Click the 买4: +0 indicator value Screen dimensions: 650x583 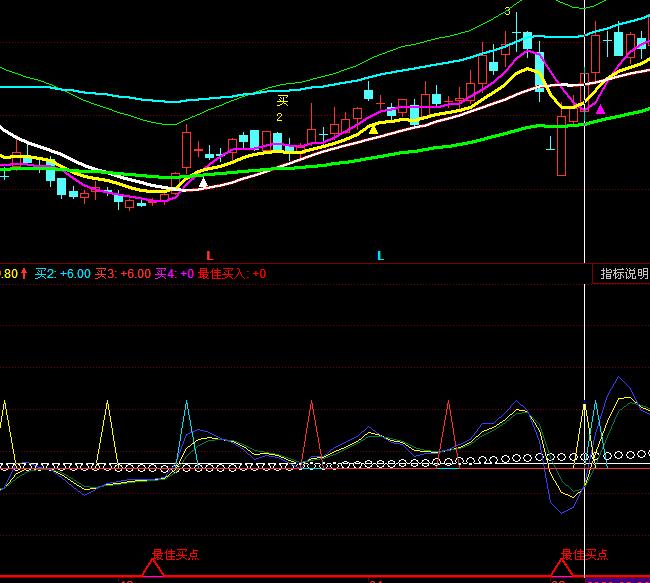(174, 273)
